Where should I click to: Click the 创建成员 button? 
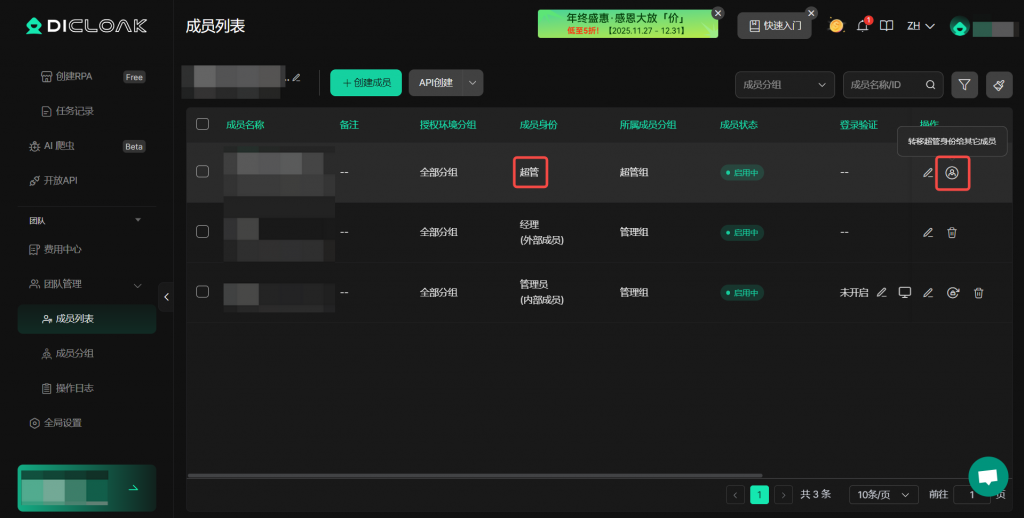click(x=366, y=83)
